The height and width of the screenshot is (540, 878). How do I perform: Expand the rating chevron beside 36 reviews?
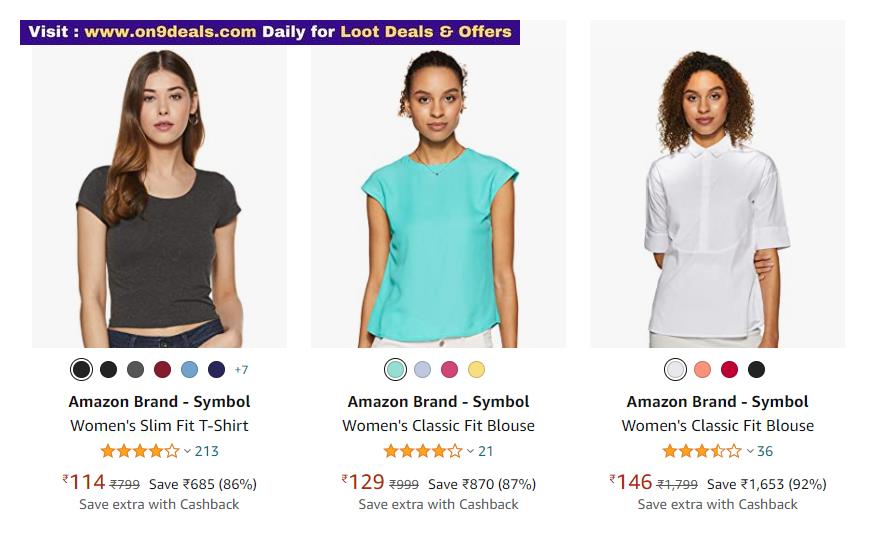[749, 451]
